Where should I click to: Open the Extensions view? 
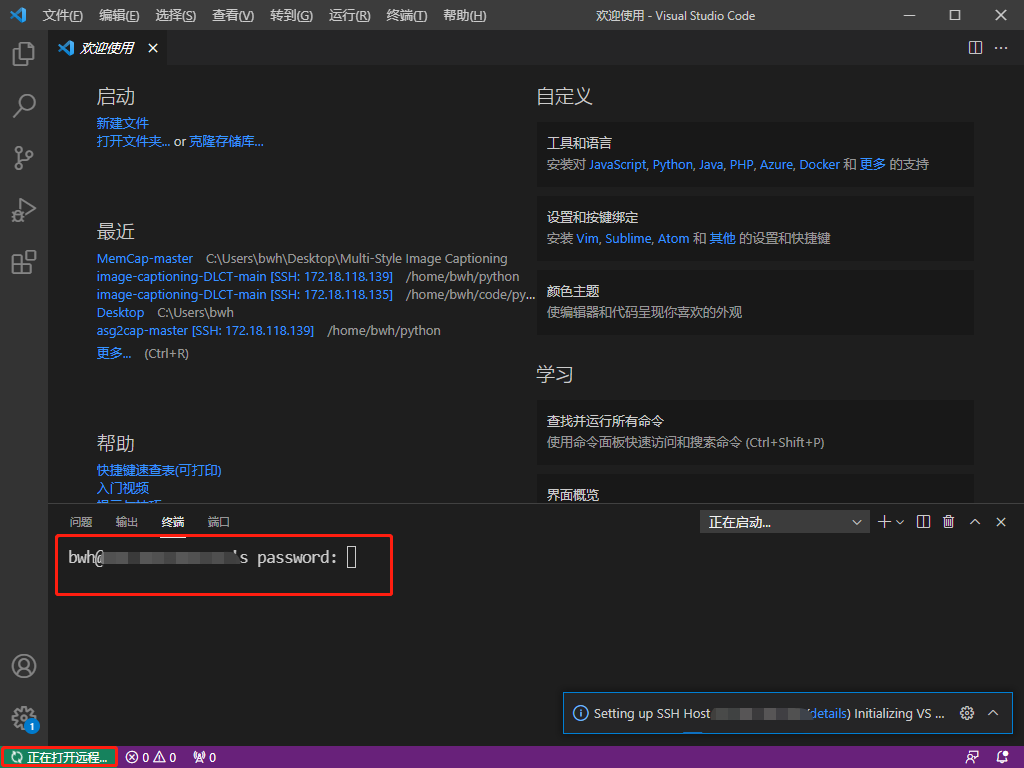[24, 263]
